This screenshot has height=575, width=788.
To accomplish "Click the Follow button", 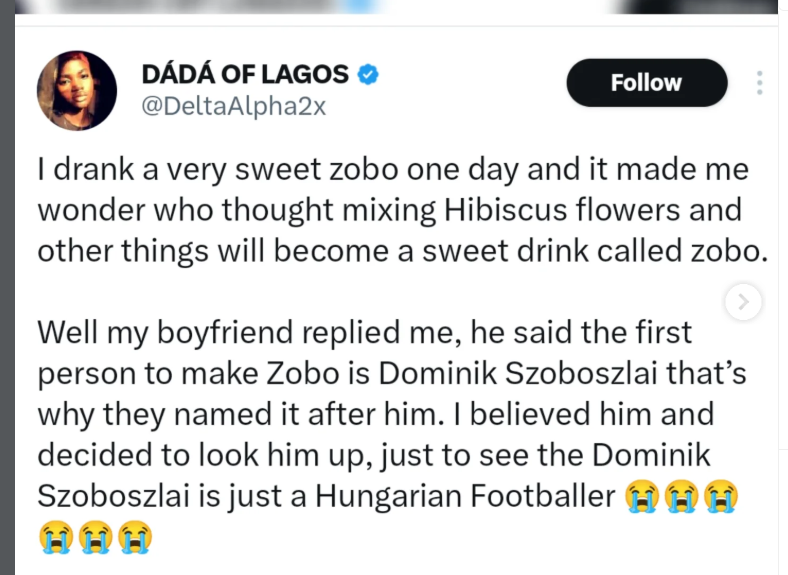I will [646, 83].
